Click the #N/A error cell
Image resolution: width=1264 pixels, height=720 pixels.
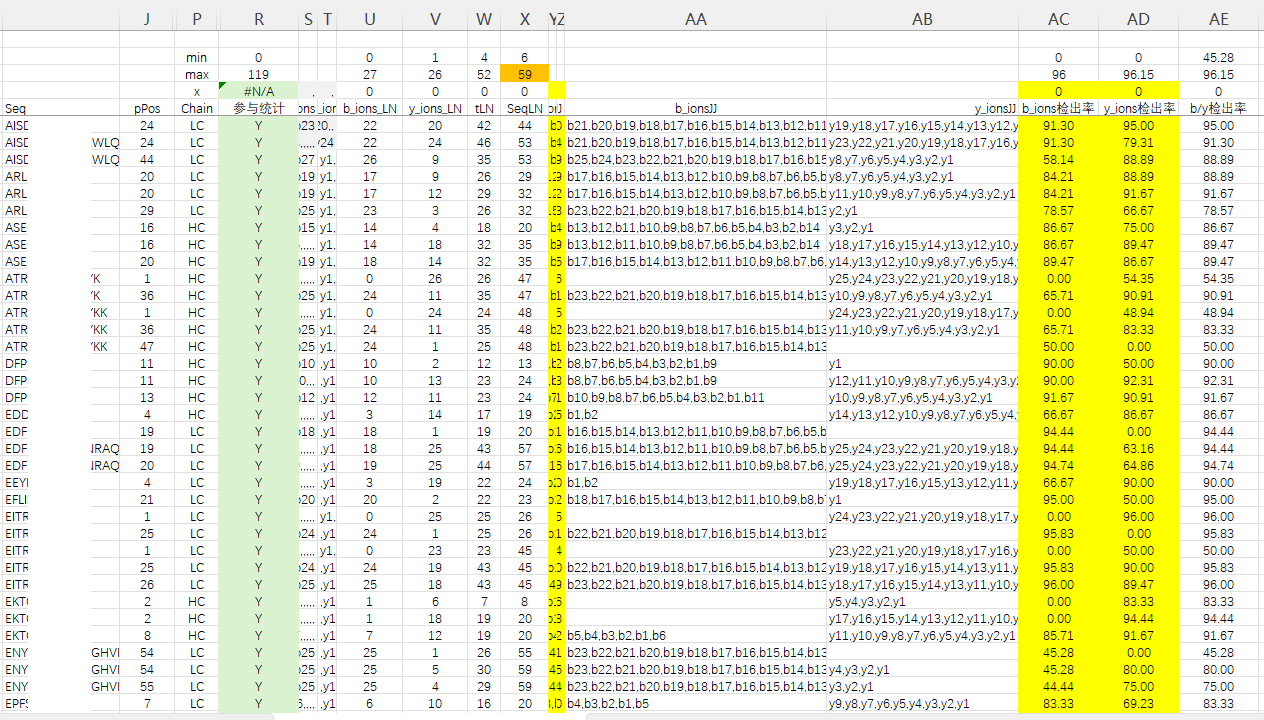(259, 91)
